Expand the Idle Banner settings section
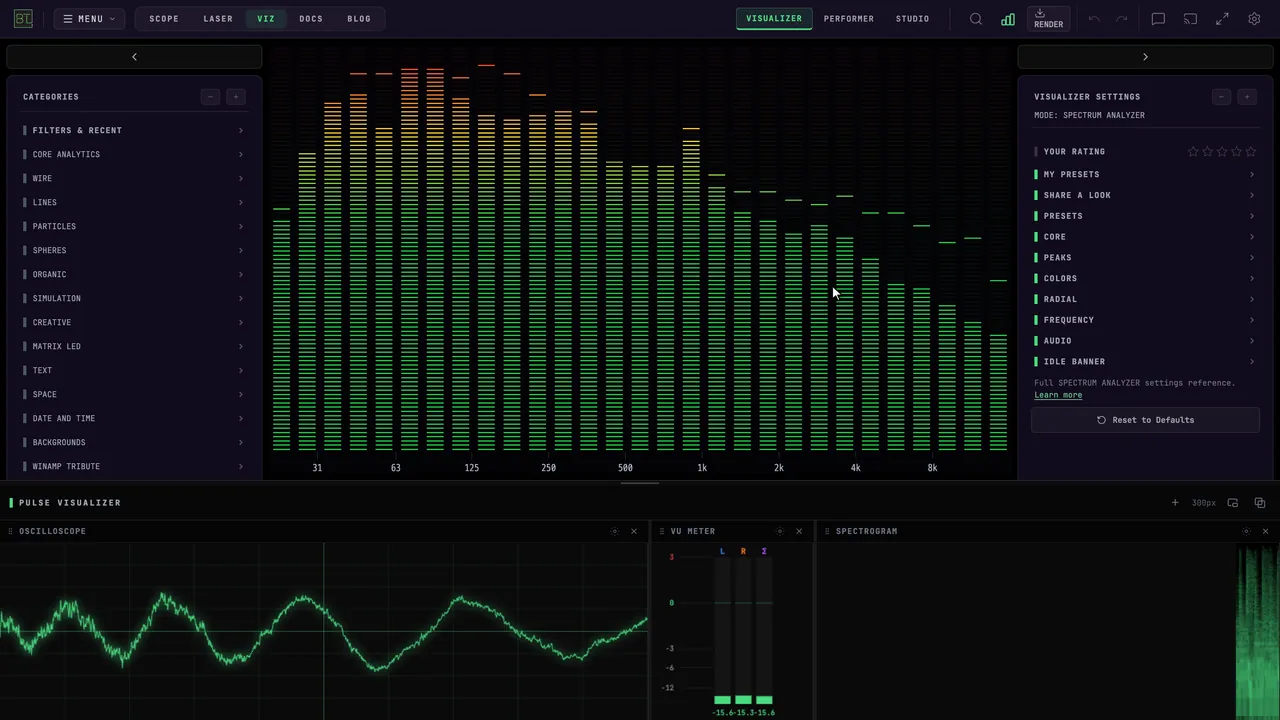 1145,361
